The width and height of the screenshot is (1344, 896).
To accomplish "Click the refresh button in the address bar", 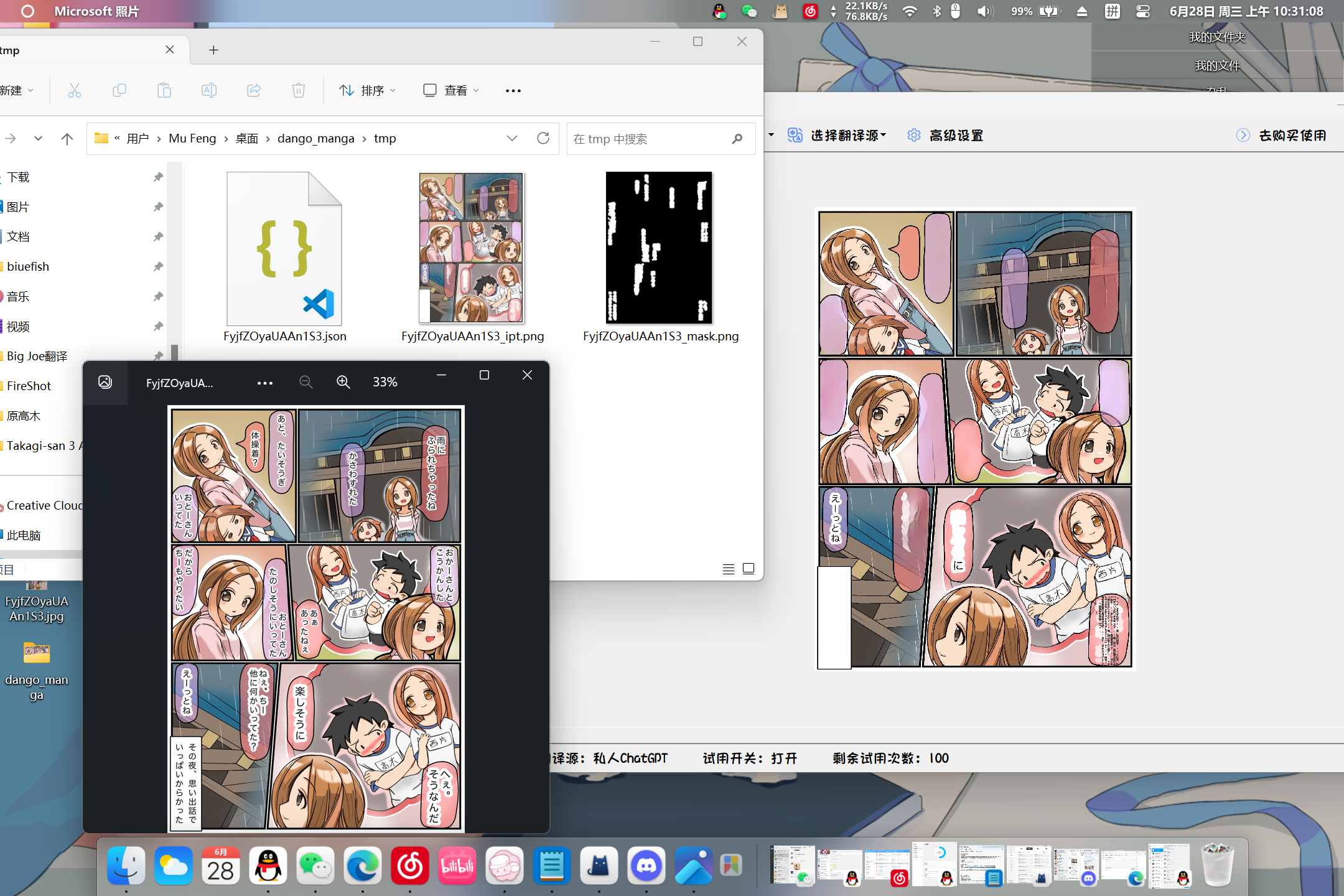I will pos(543,138).
